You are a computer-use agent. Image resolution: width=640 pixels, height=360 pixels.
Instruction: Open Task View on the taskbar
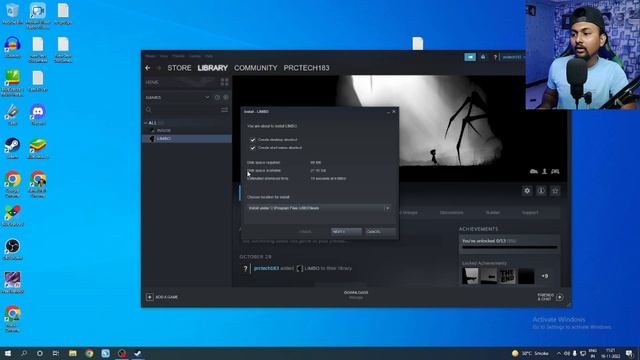coord(56,353)
